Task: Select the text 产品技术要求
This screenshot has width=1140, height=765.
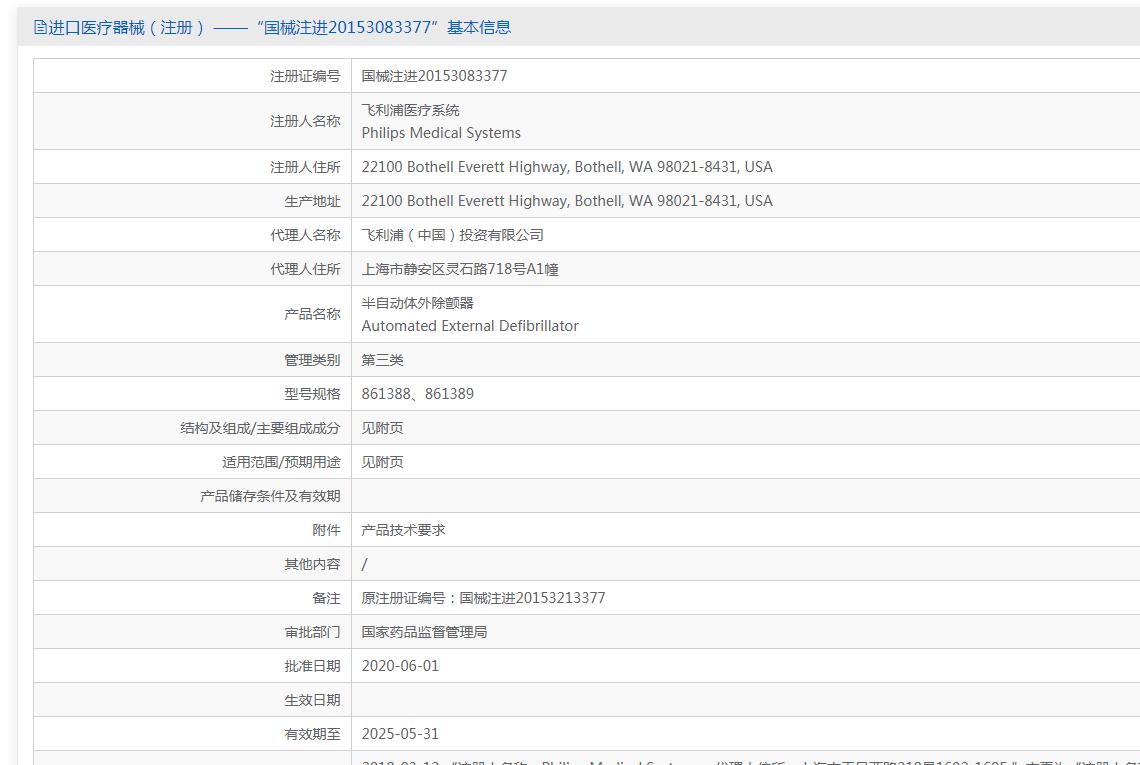Action: coord(404,530)
